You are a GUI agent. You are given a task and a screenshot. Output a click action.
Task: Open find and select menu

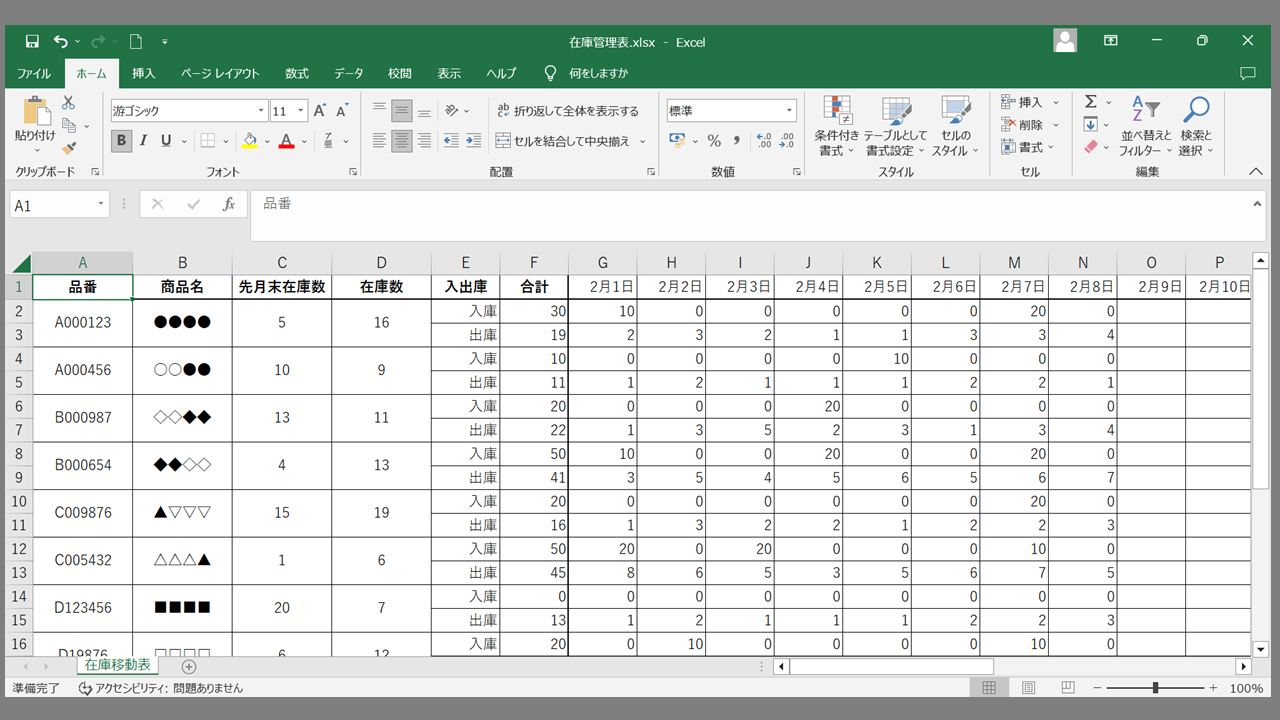pyautogui.click(x=1195, y=126)
